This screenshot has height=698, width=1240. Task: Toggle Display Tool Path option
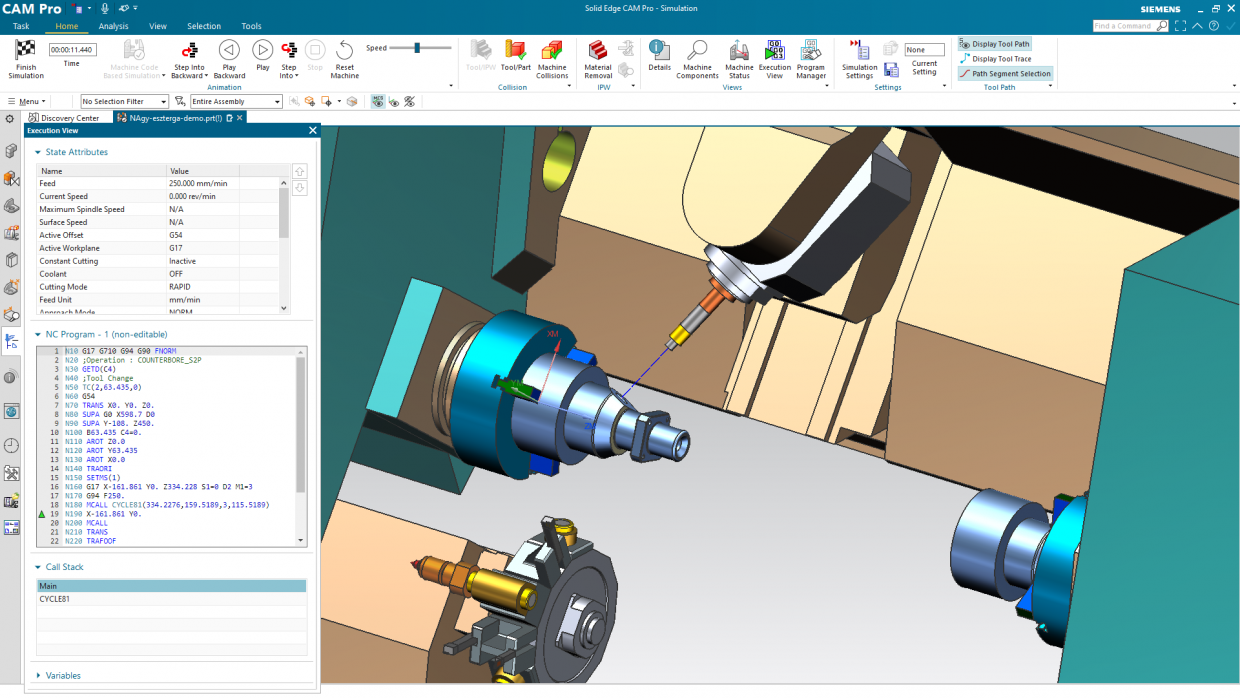[x=1000, y=44]
